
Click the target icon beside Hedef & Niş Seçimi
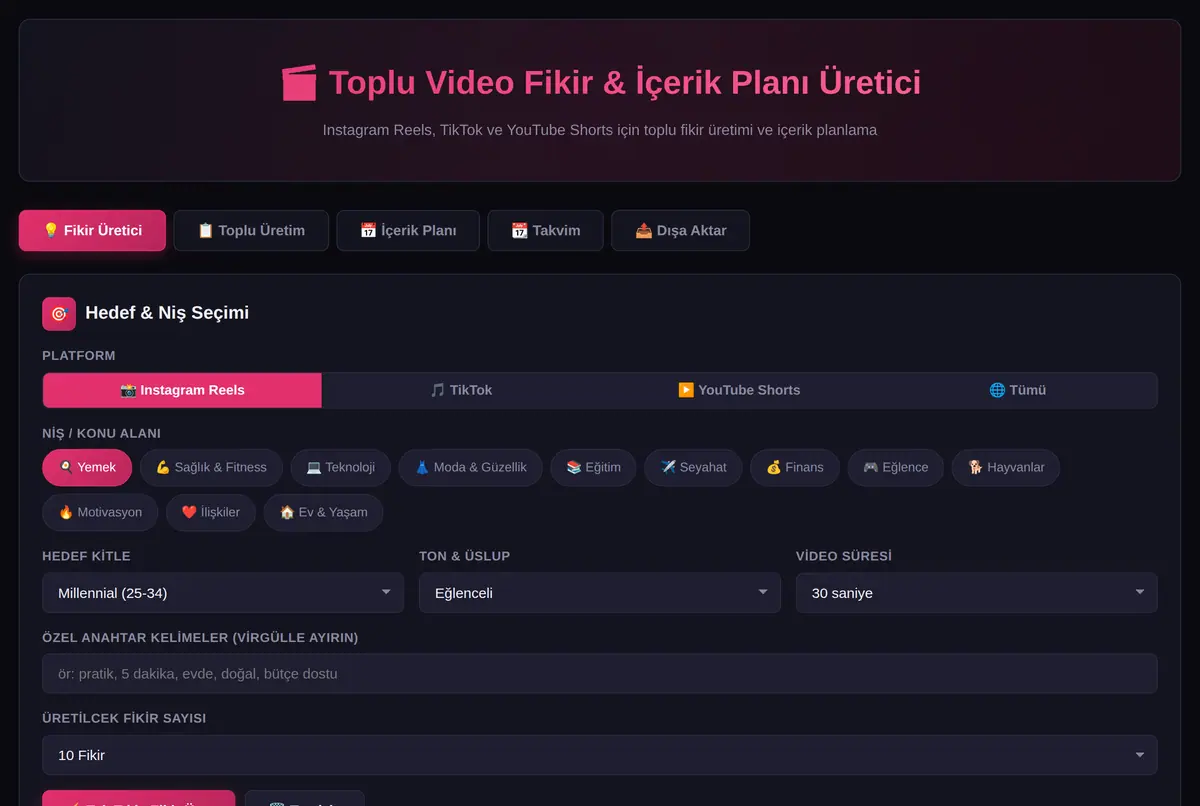click(x=59, y=314)
